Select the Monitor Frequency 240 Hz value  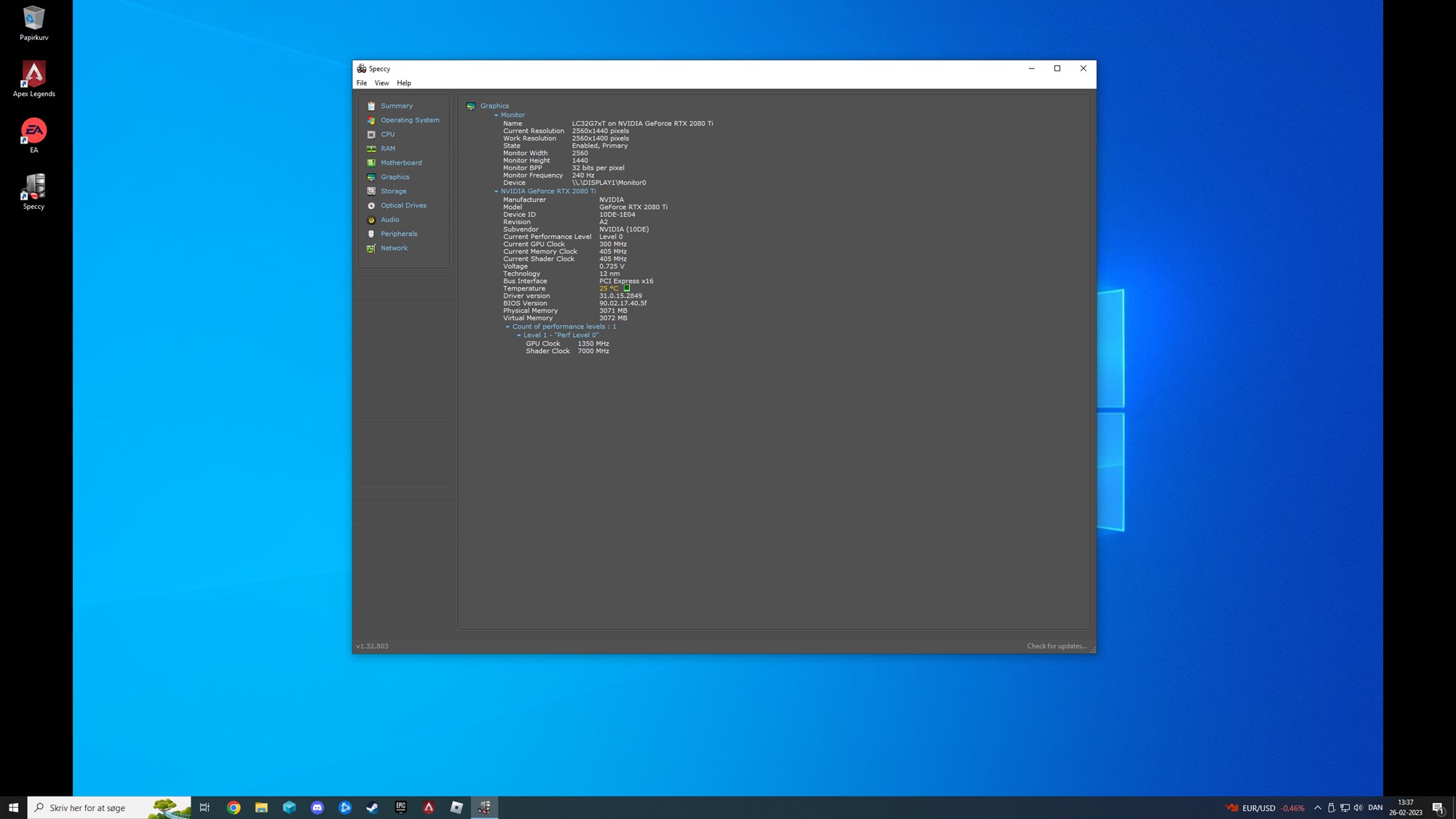pos(583,175)
